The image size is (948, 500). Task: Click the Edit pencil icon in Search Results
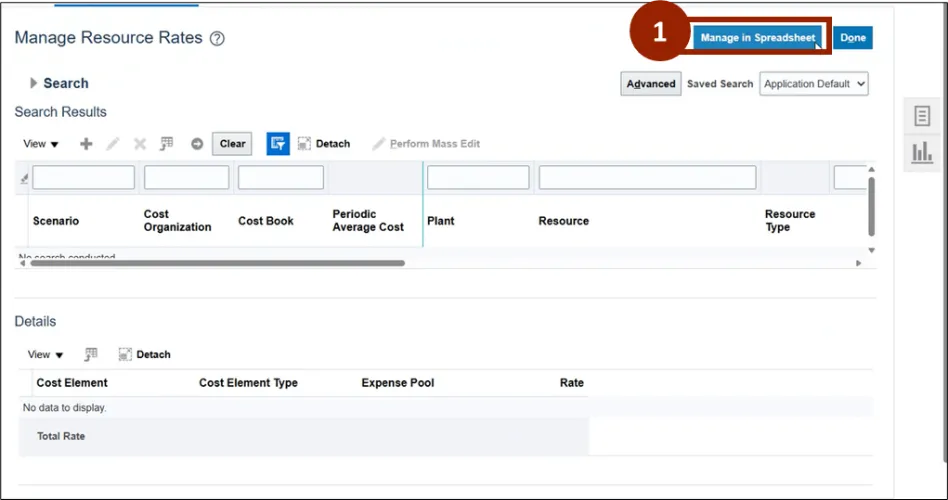point(112,144)
